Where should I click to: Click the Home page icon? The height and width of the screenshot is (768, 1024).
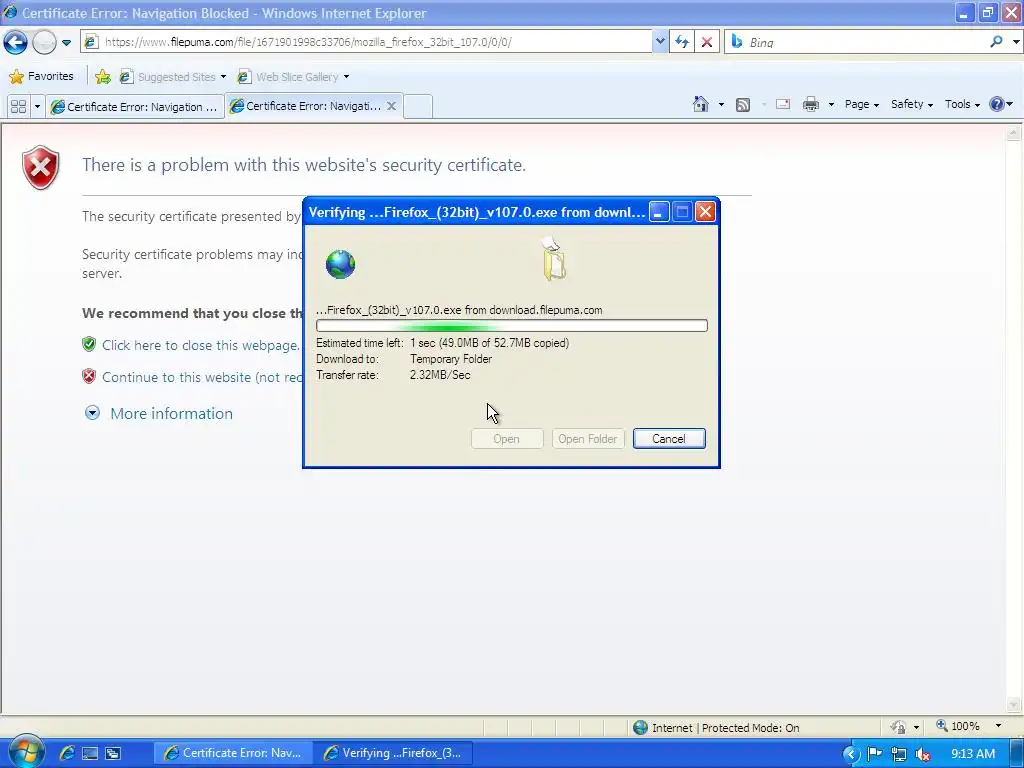[x=701, y=104]
